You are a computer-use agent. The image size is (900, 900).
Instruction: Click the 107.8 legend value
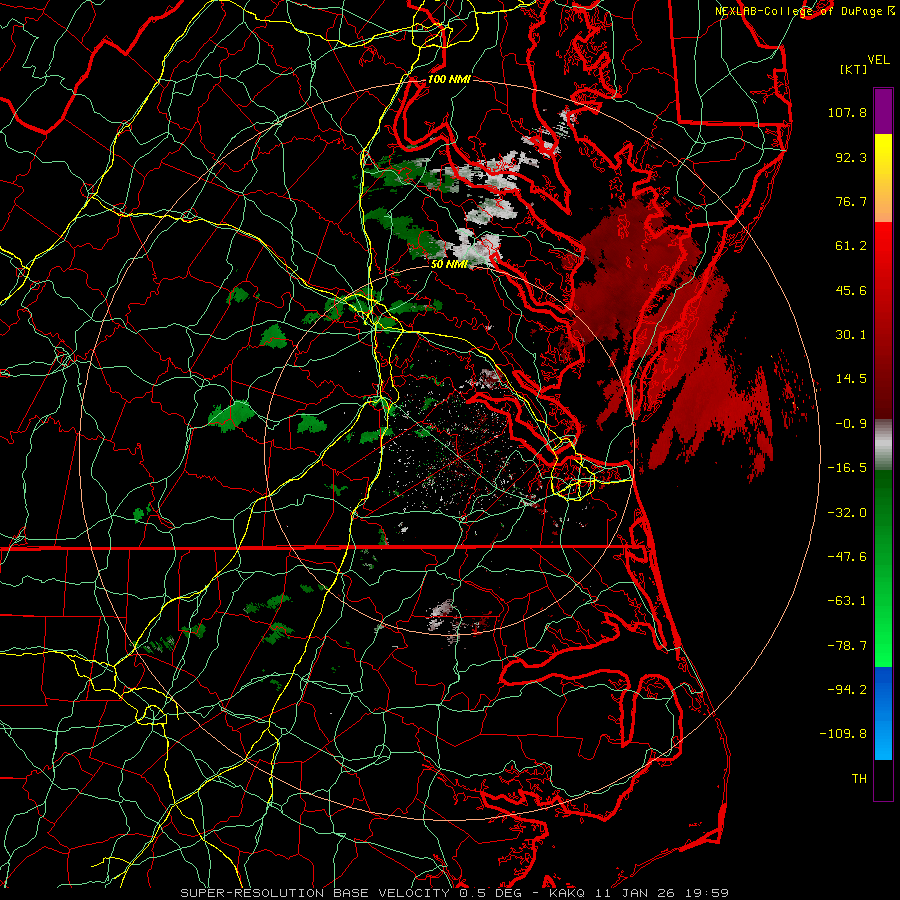847,112
